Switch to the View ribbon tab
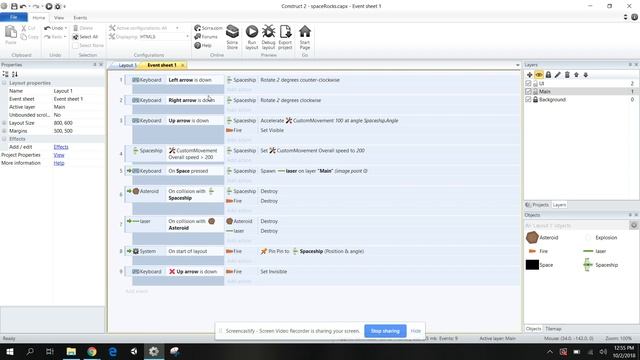 click(59, 18)
